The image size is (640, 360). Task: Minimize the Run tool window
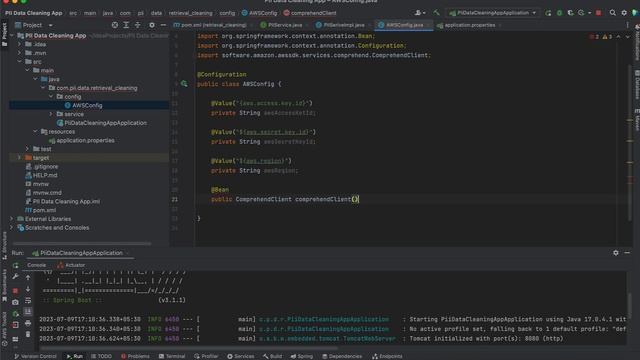click(627, 253)
